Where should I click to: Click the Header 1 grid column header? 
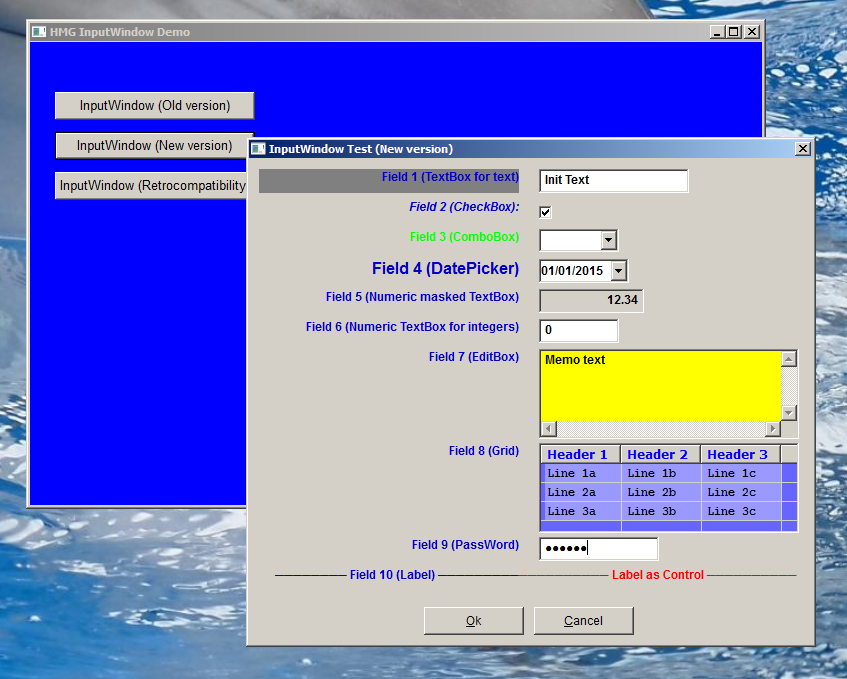coord(579,453)
